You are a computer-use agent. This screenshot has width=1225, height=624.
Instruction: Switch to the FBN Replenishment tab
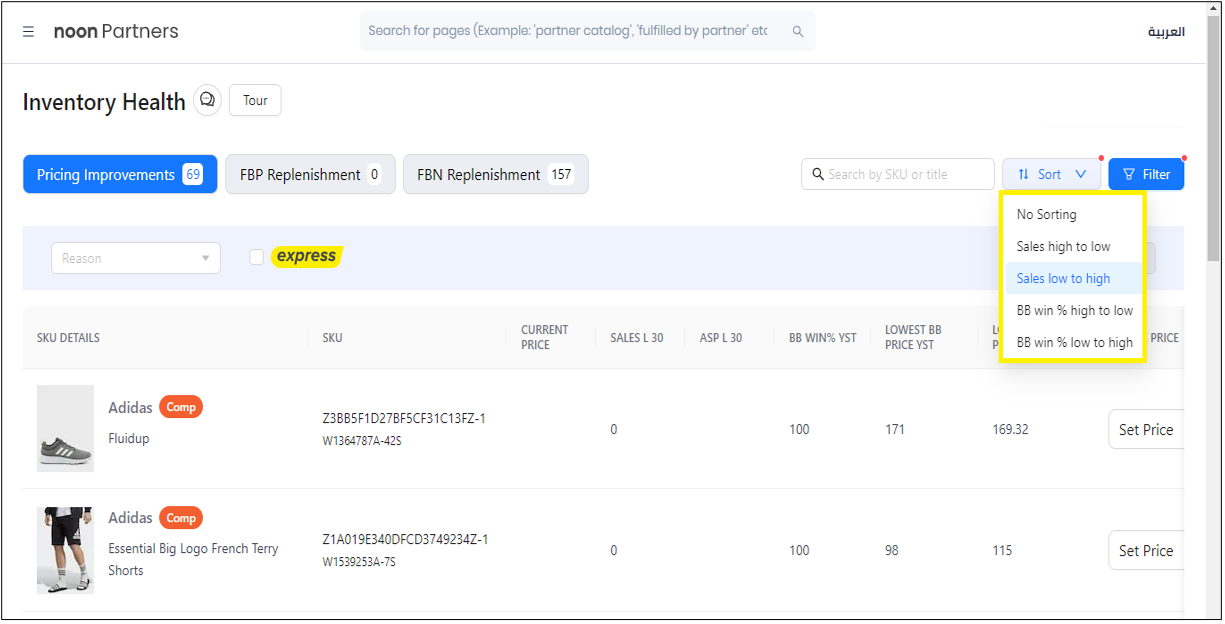[x=495, y=174]
